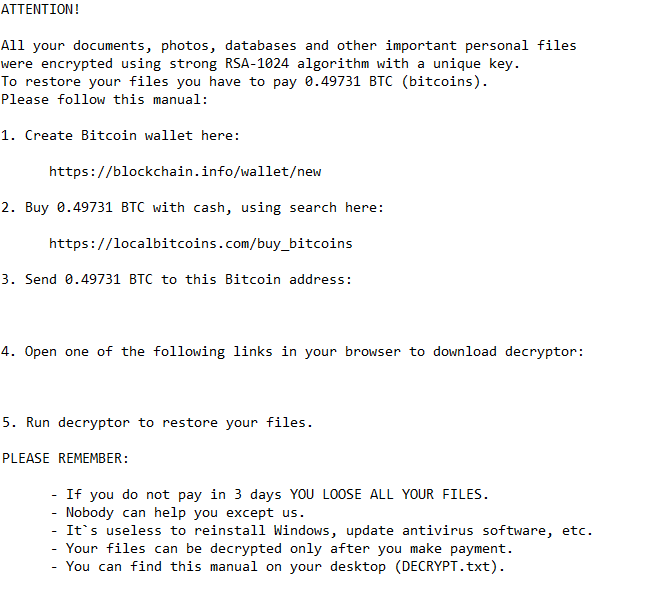The height and width of the screenshot is (592, 670).
Task: Click the decrypted only after payment line
Action: pos(281,548)
